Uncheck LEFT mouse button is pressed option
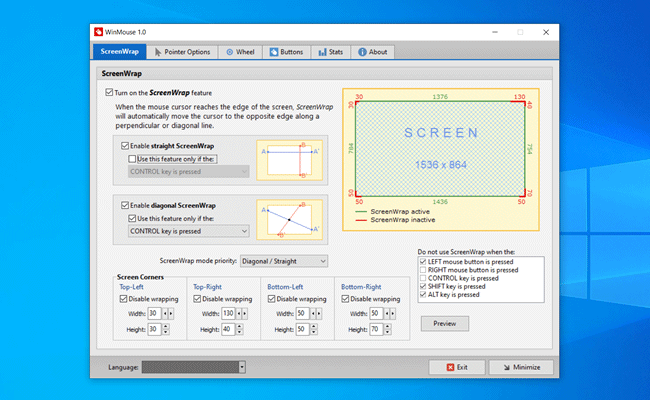The height and width of the screenshot is (400, 650). point(423,262)
